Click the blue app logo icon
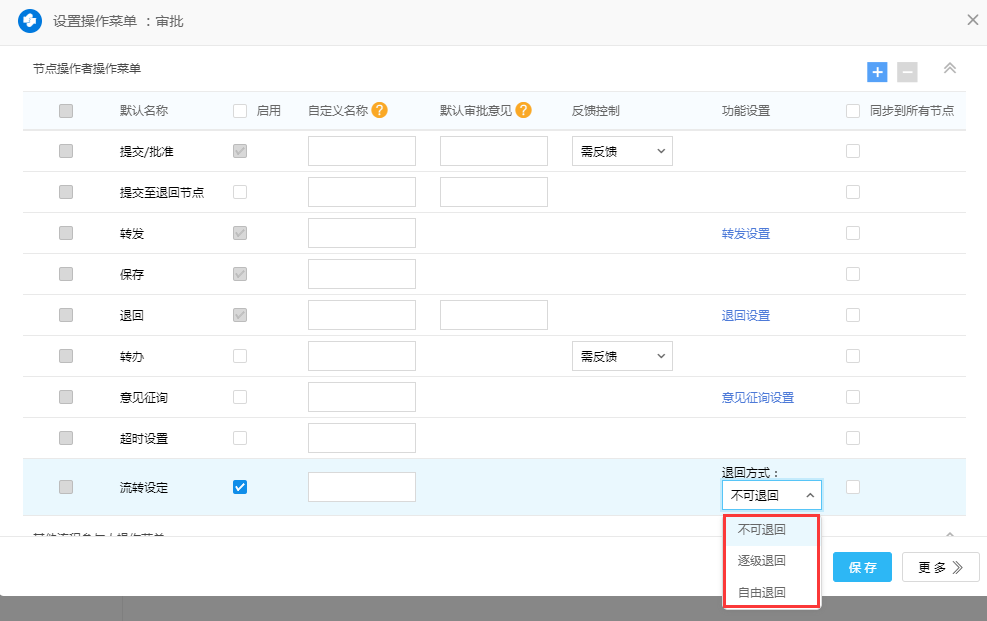The width and height of the screenshot is (987, 621). (30, 20)
